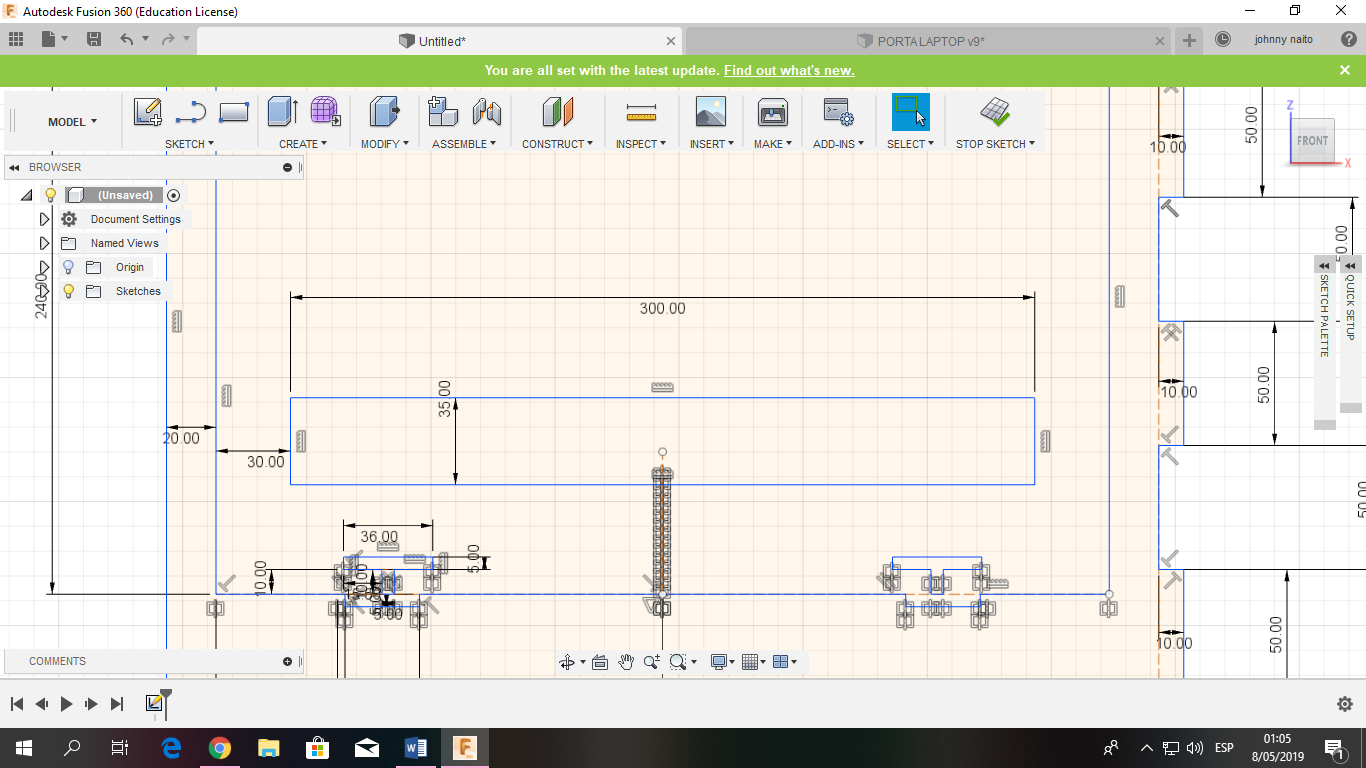Open the Measure inspect tool icon
This screenshot has width=1366, height=768.
pyautogui.click(x=641, y=112)
